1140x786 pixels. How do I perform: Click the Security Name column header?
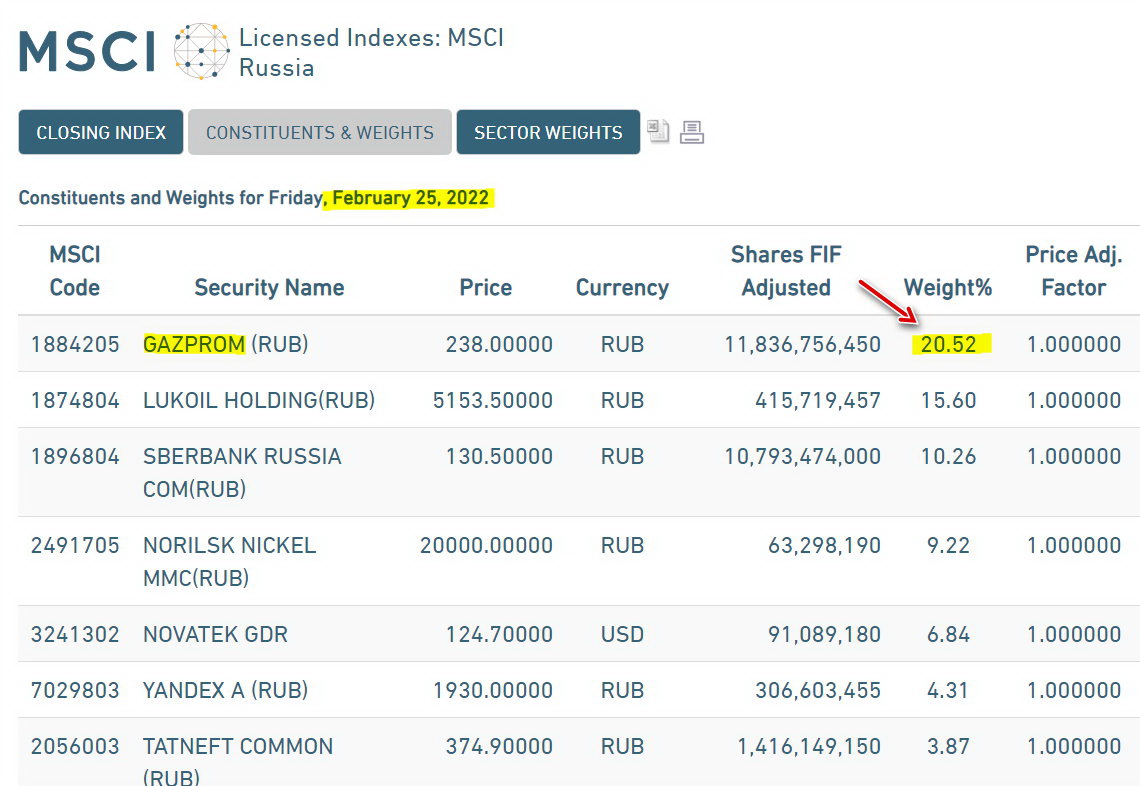[269, 288]
